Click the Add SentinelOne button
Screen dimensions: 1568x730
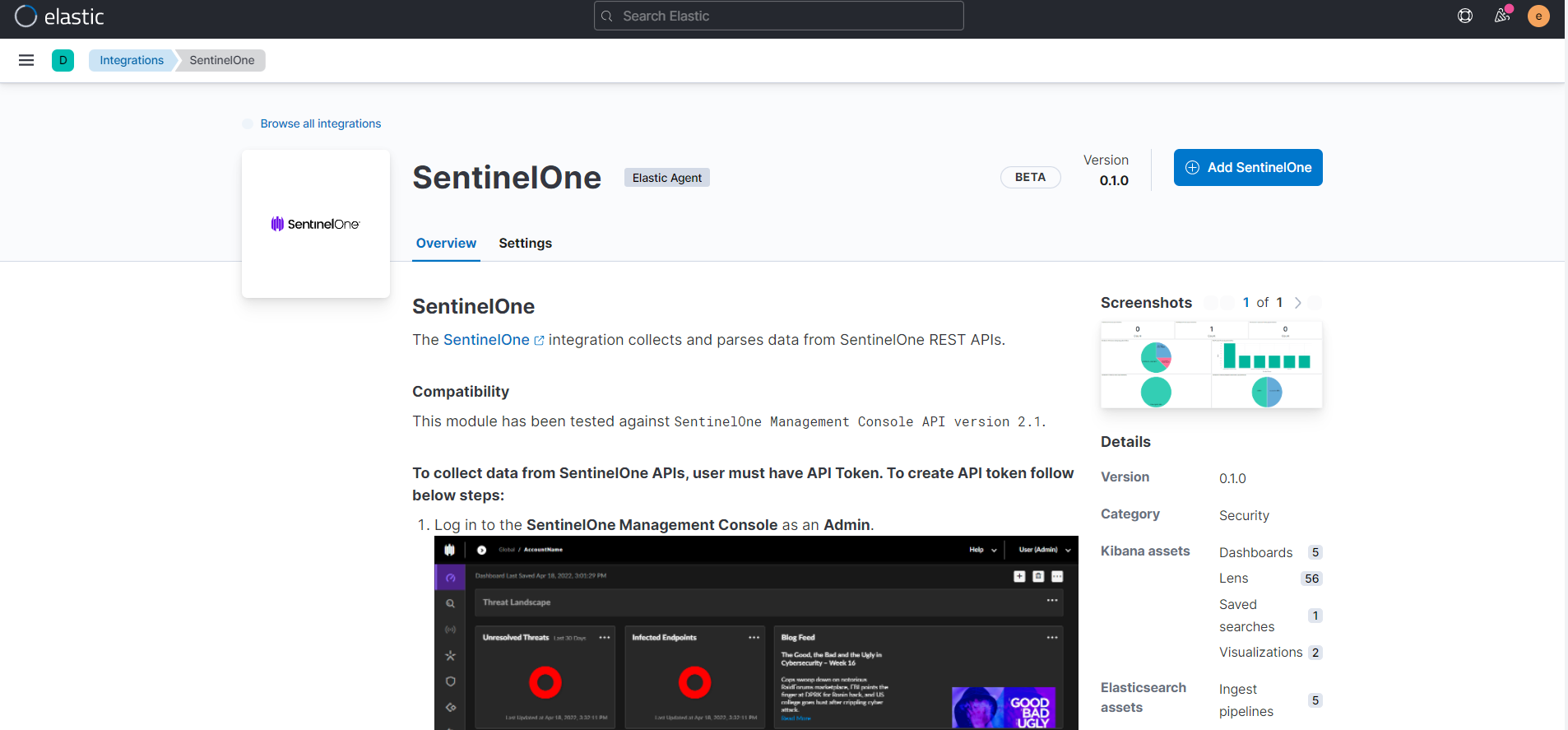pos(1248,168)
